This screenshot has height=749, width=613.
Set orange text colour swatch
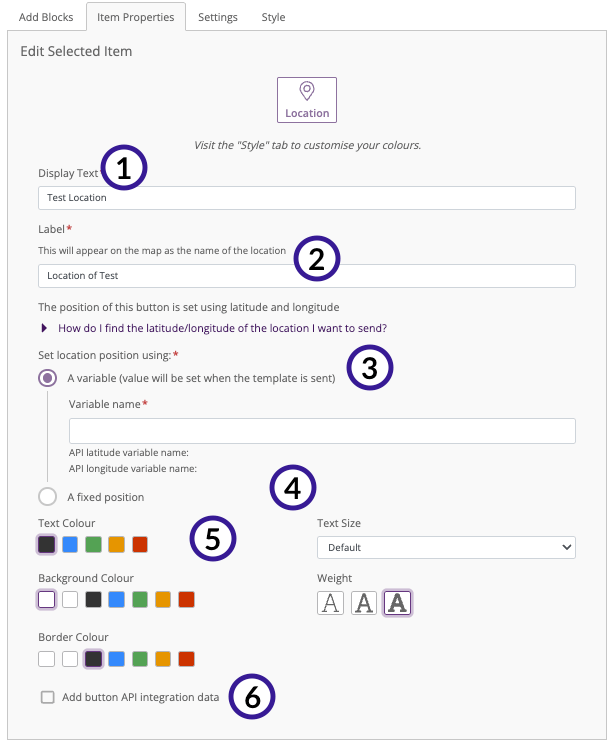coord(116,545)
